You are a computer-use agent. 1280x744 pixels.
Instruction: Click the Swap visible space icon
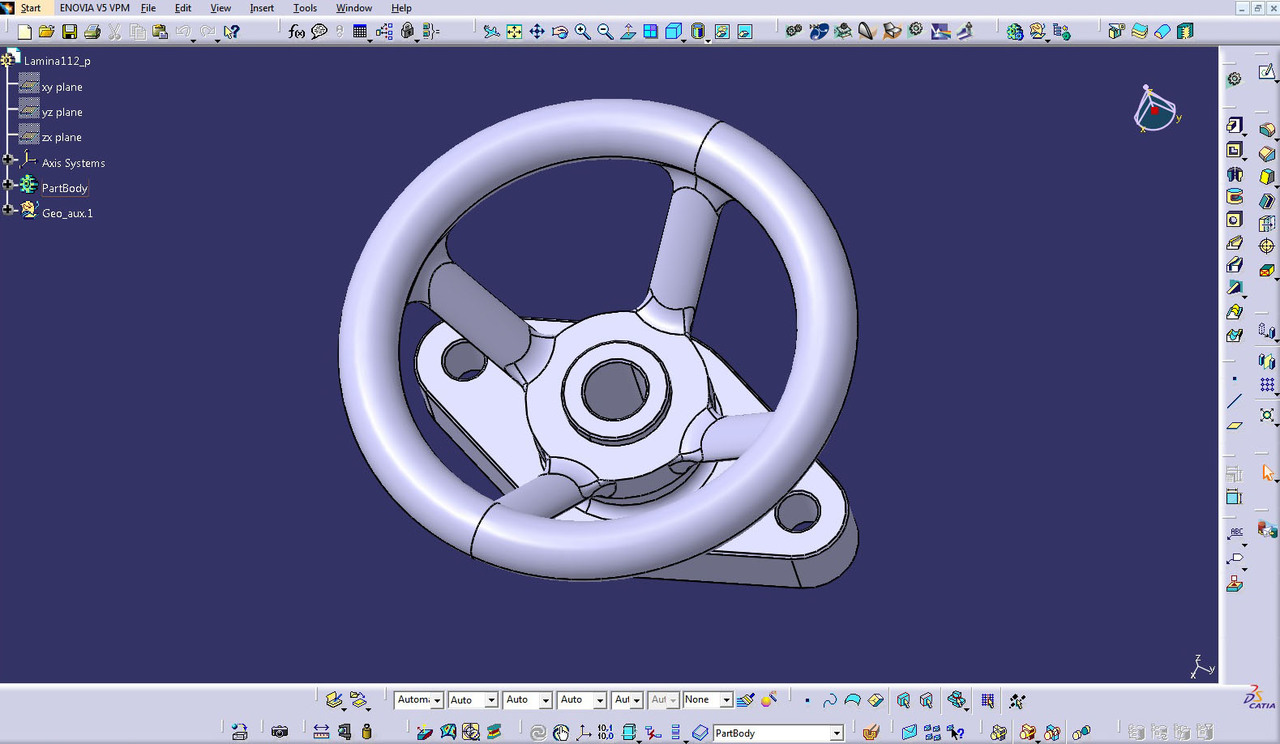pos(745,32)
